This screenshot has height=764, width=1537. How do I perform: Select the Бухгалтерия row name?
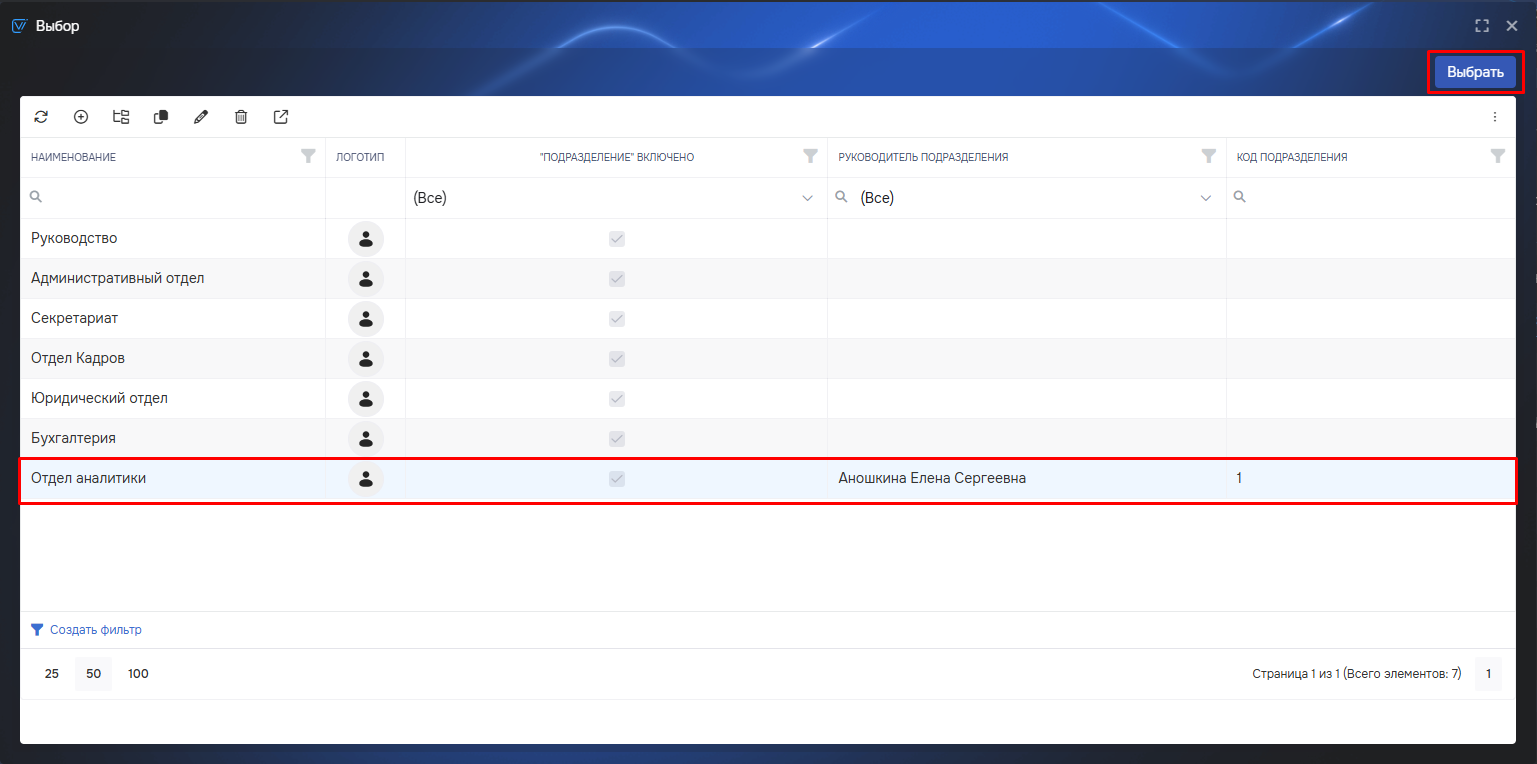point(73,438)
